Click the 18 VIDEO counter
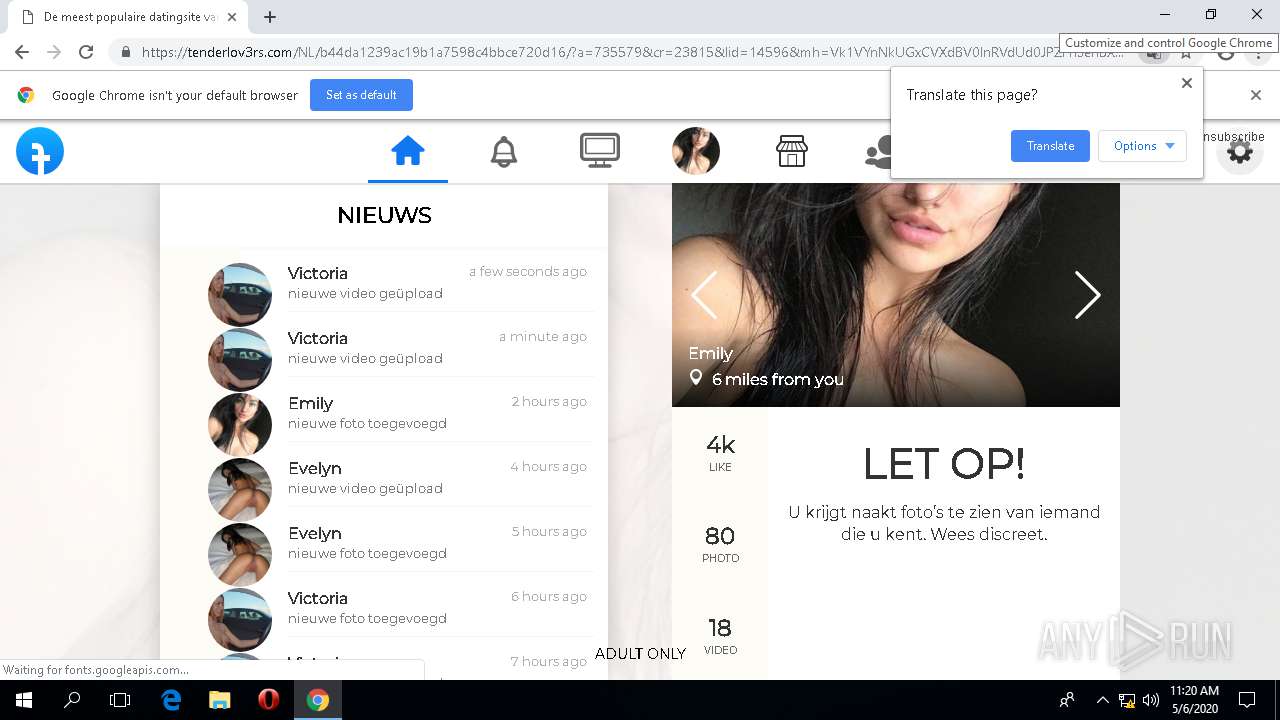This screenshot has width=1280, height=720. [x=720, y=636]
